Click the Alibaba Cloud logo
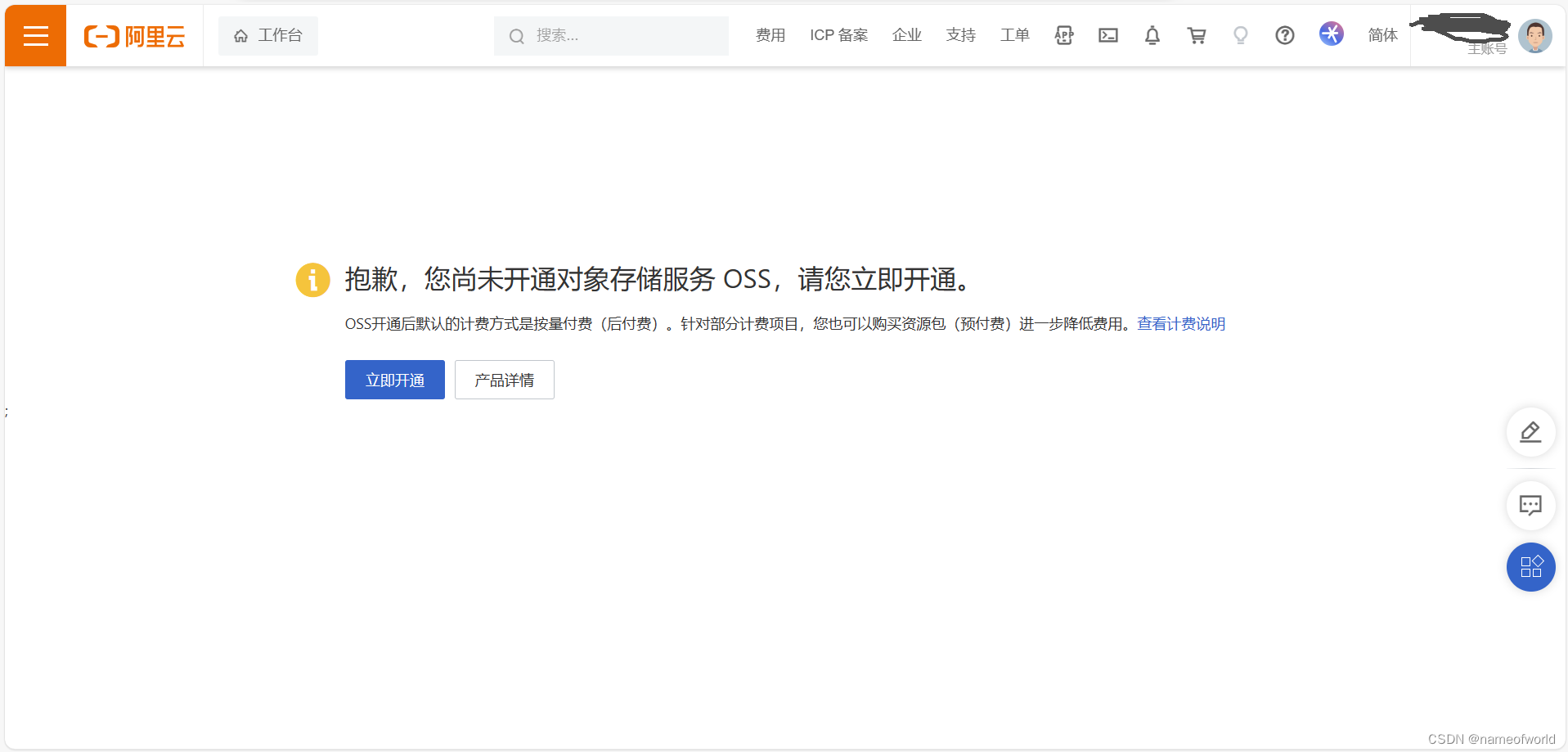This screenshot has width=1568, height=752. point(135,36)
